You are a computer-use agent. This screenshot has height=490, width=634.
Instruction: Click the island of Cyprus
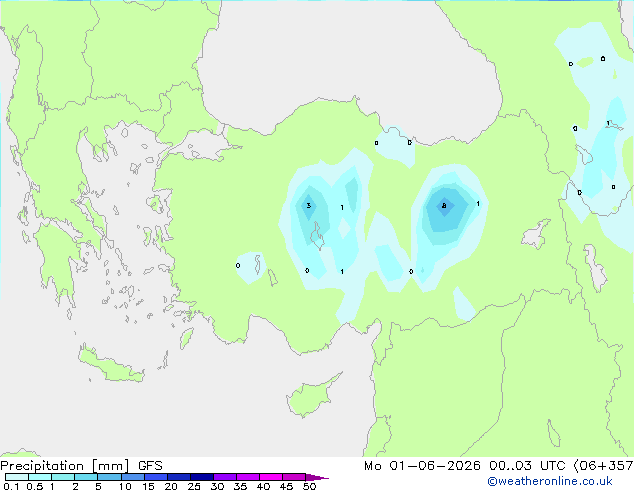tap(313, 395)
